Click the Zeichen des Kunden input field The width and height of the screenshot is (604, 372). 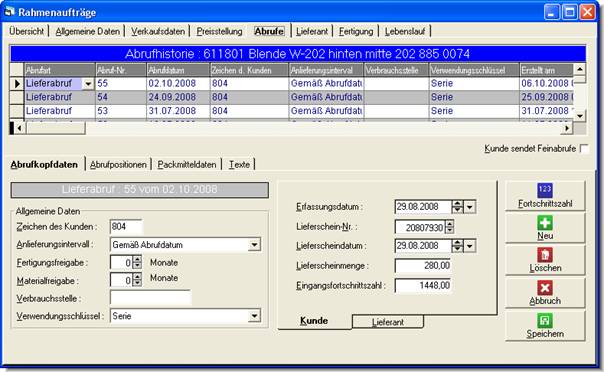(126, 226)
